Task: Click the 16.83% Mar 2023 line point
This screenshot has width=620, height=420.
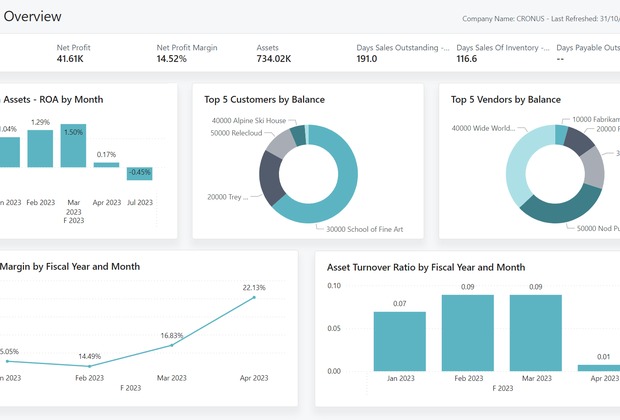Action: [172, 345]
